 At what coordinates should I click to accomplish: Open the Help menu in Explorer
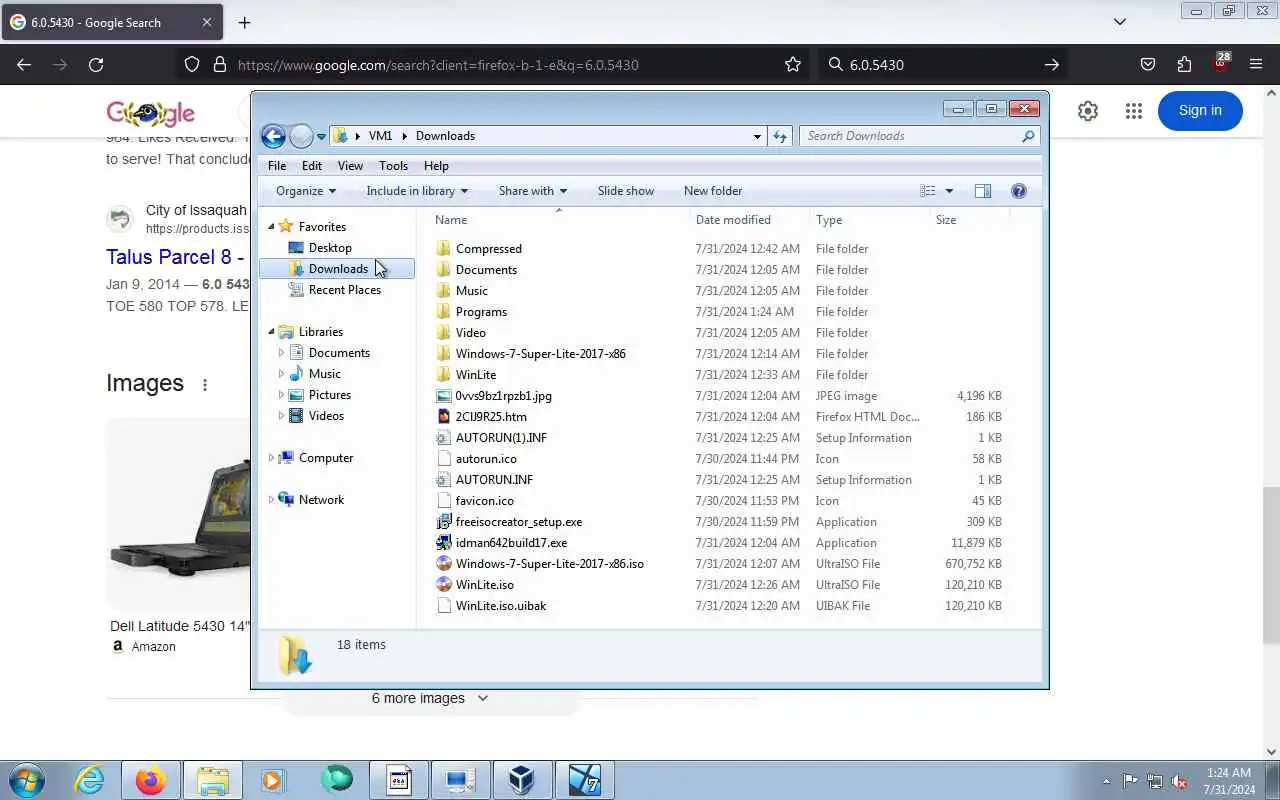(436, 166)
